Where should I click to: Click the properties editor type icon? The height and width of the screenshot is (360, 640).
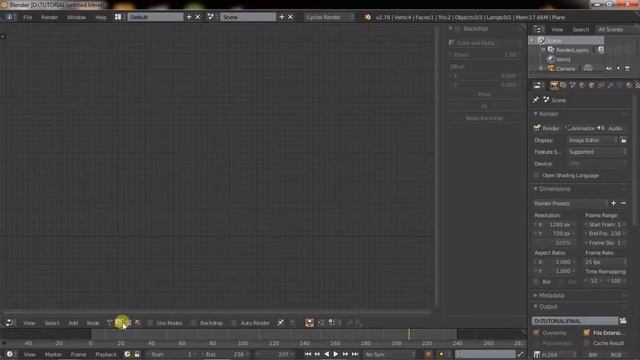(x=538, y=85)
